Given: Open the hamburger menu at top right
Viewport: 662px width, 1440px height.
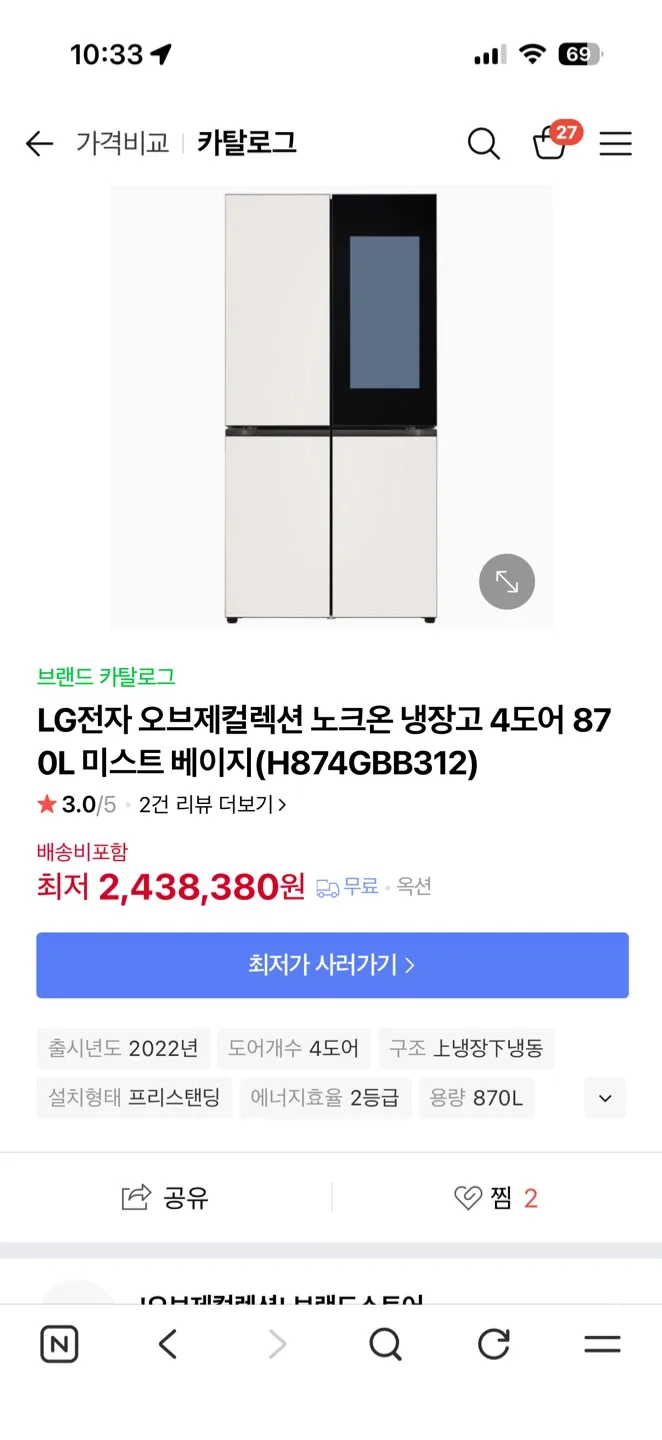Looking at the screenshot, I should click(616, 143).
